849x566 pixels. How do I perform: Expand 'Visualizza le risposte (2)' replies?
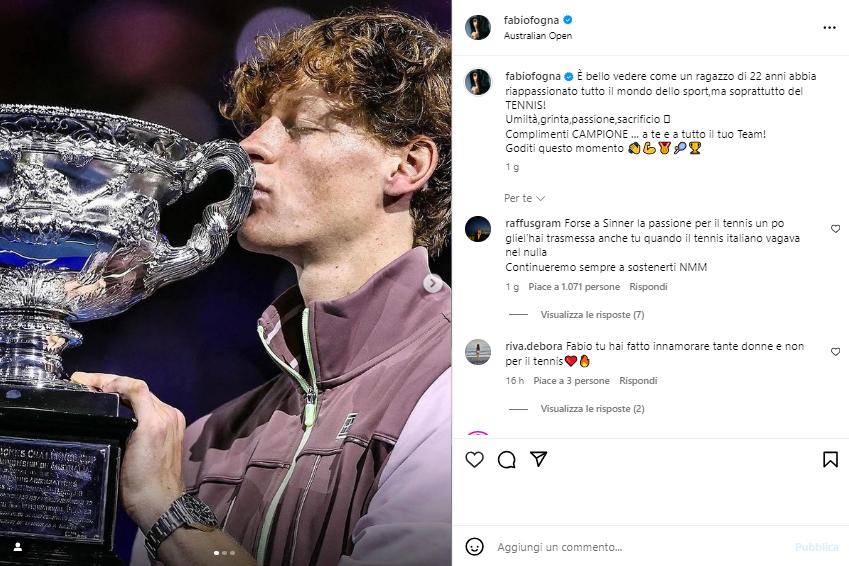click(592, 409)
